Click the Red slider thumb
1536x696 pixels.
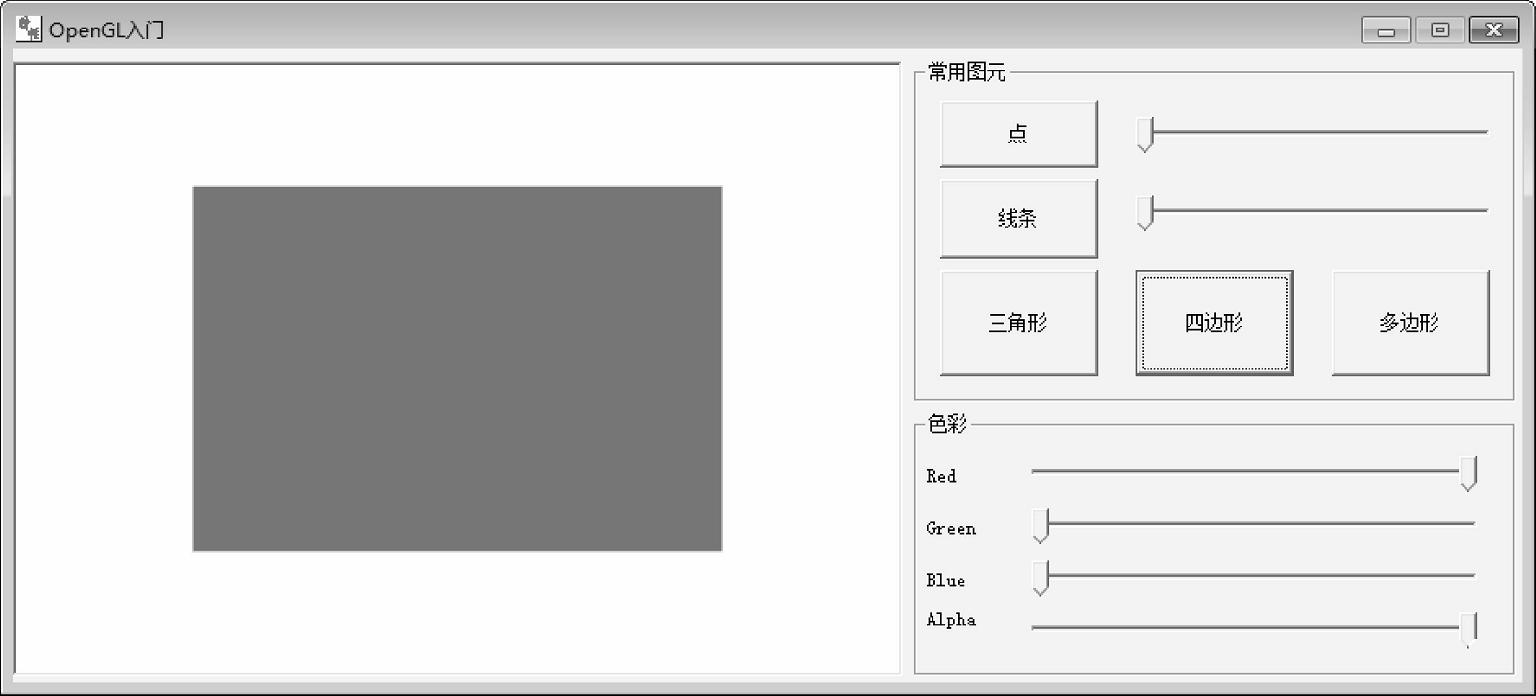point(1468,473)
